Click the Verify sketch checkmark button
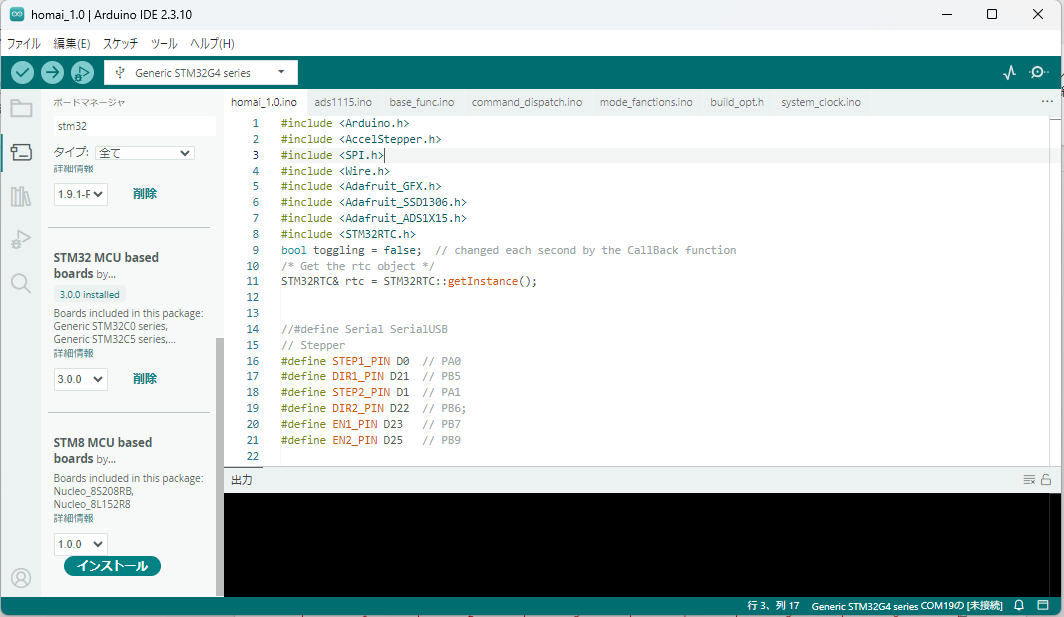Viewport: 1064px width, 617px height. click(x=22, y=73)
